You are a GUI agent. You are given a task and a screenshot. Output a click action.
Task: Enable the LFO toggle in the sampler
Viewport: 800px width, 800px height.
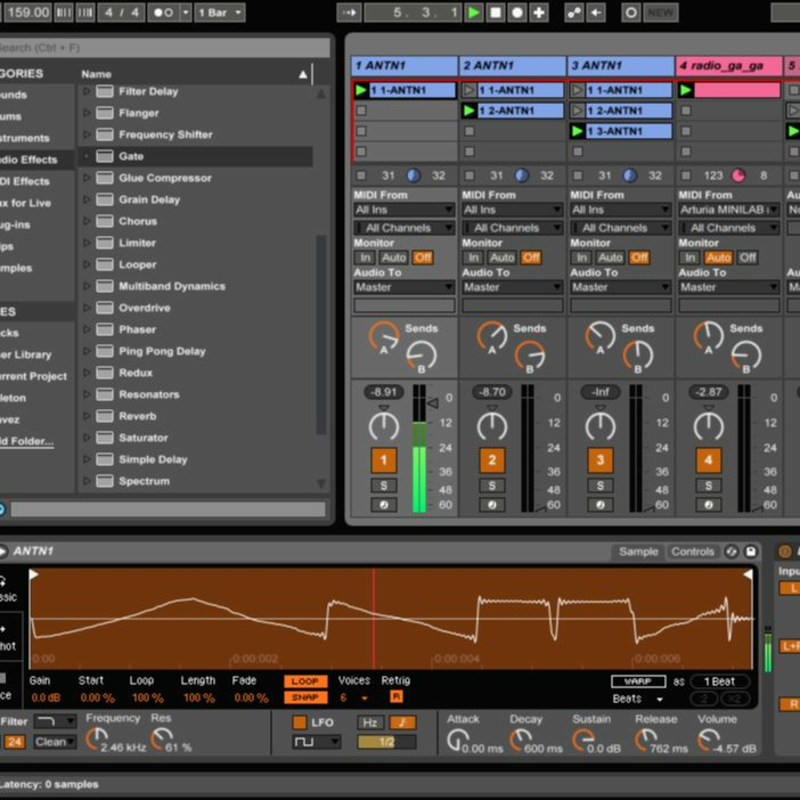pyautogui.click(x=299, y=722)
